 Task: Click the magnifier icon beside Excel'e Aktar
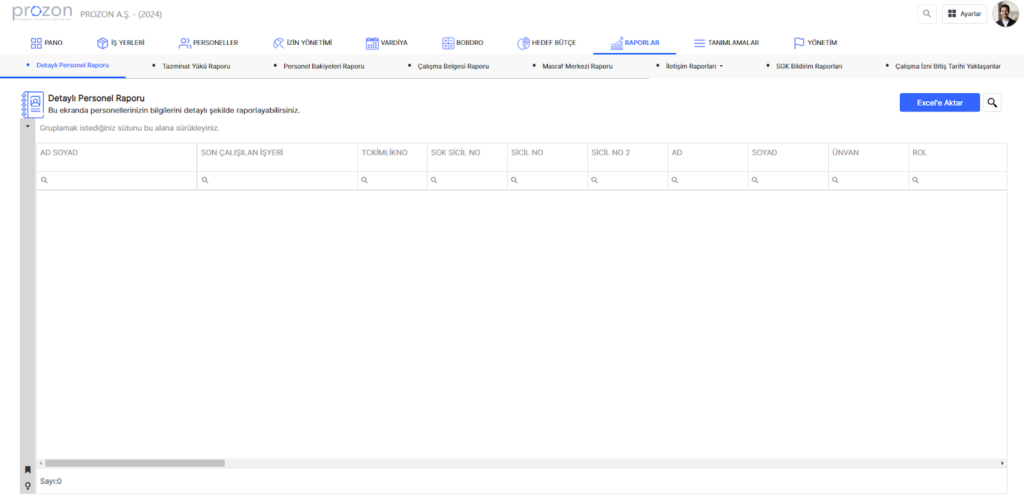coord(992,103)
